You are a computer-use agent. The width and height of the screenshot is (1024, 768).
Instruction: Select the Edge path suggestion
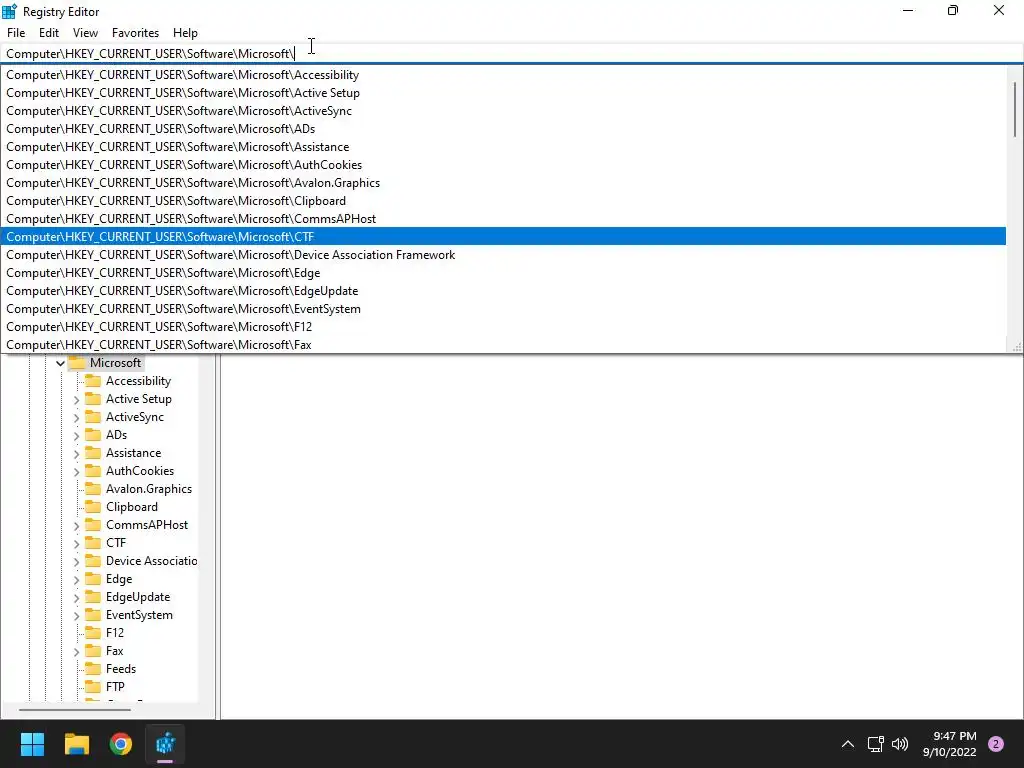coord(503,272)
